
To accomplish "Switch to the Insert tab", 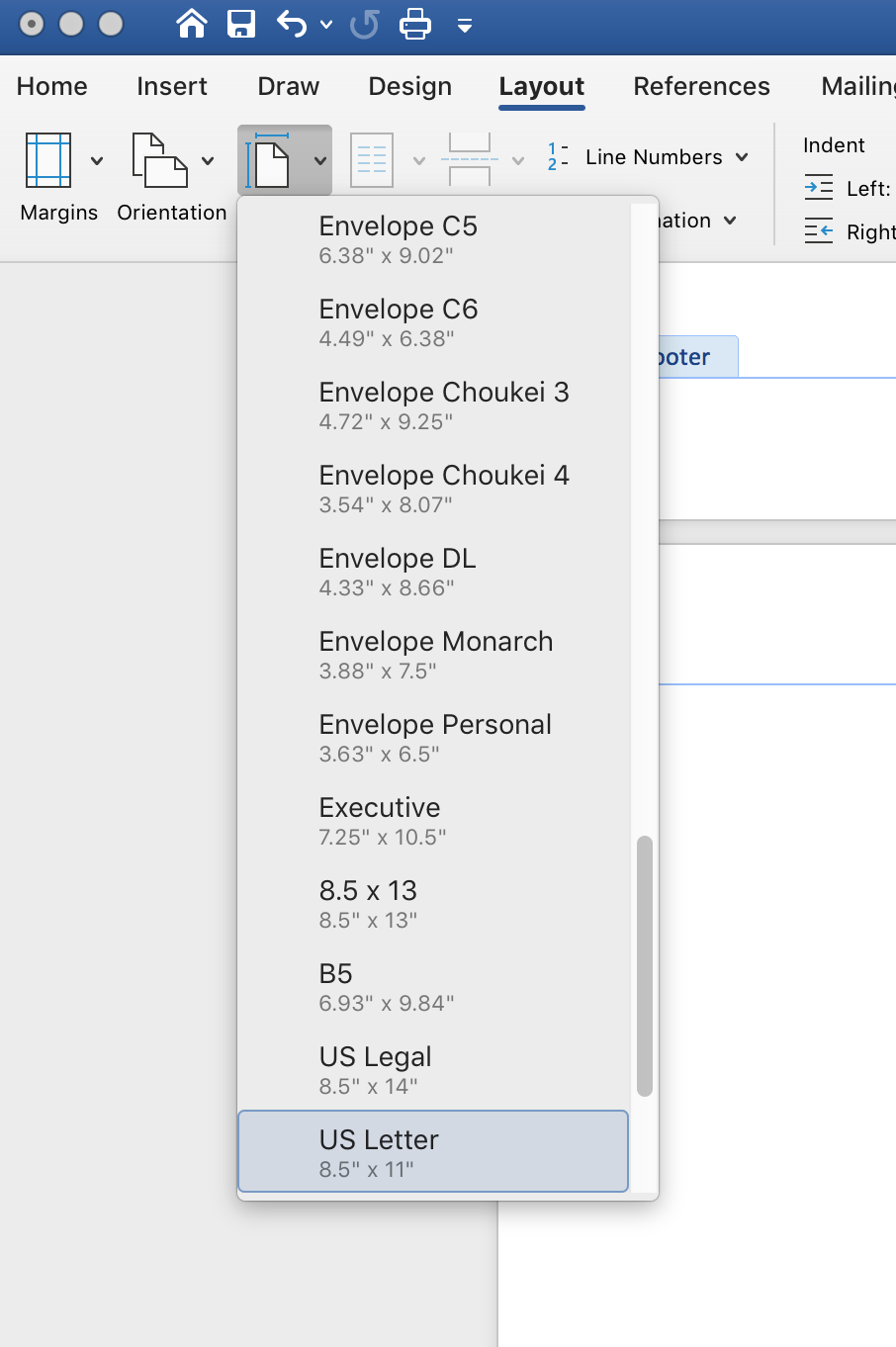I will [172, 87].
